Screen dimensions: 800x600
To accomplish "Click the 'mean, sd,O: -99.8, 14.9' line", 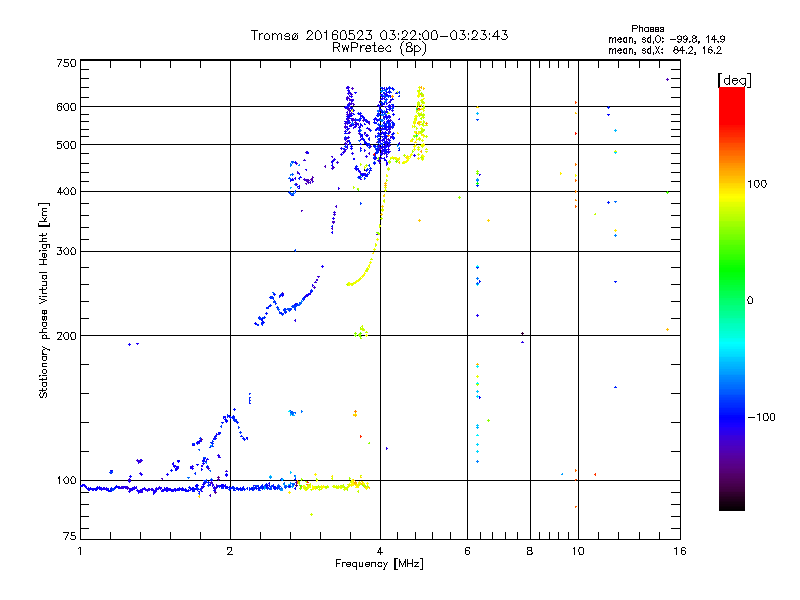I will point(666,39).
